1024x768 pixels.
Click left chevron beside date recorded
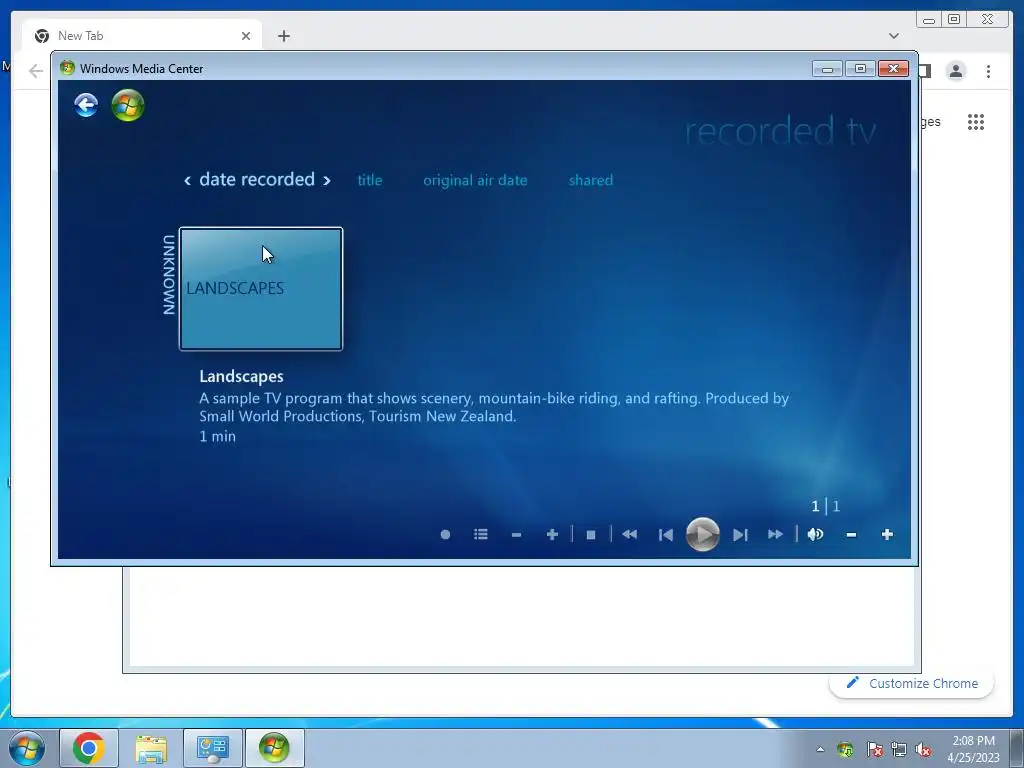[x=187, y=181]
